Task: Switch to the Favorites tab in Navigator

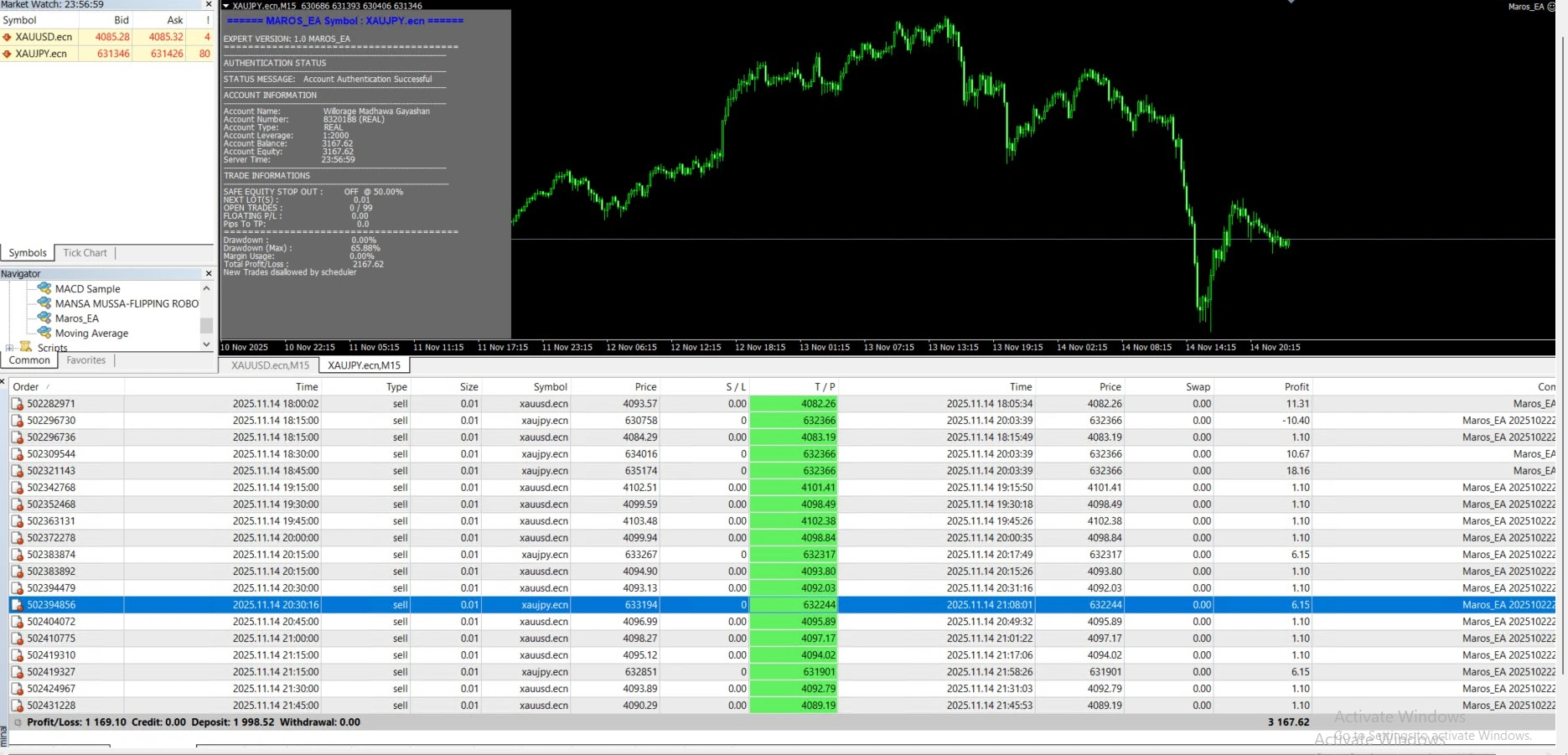Action: [x=86, y=360]
